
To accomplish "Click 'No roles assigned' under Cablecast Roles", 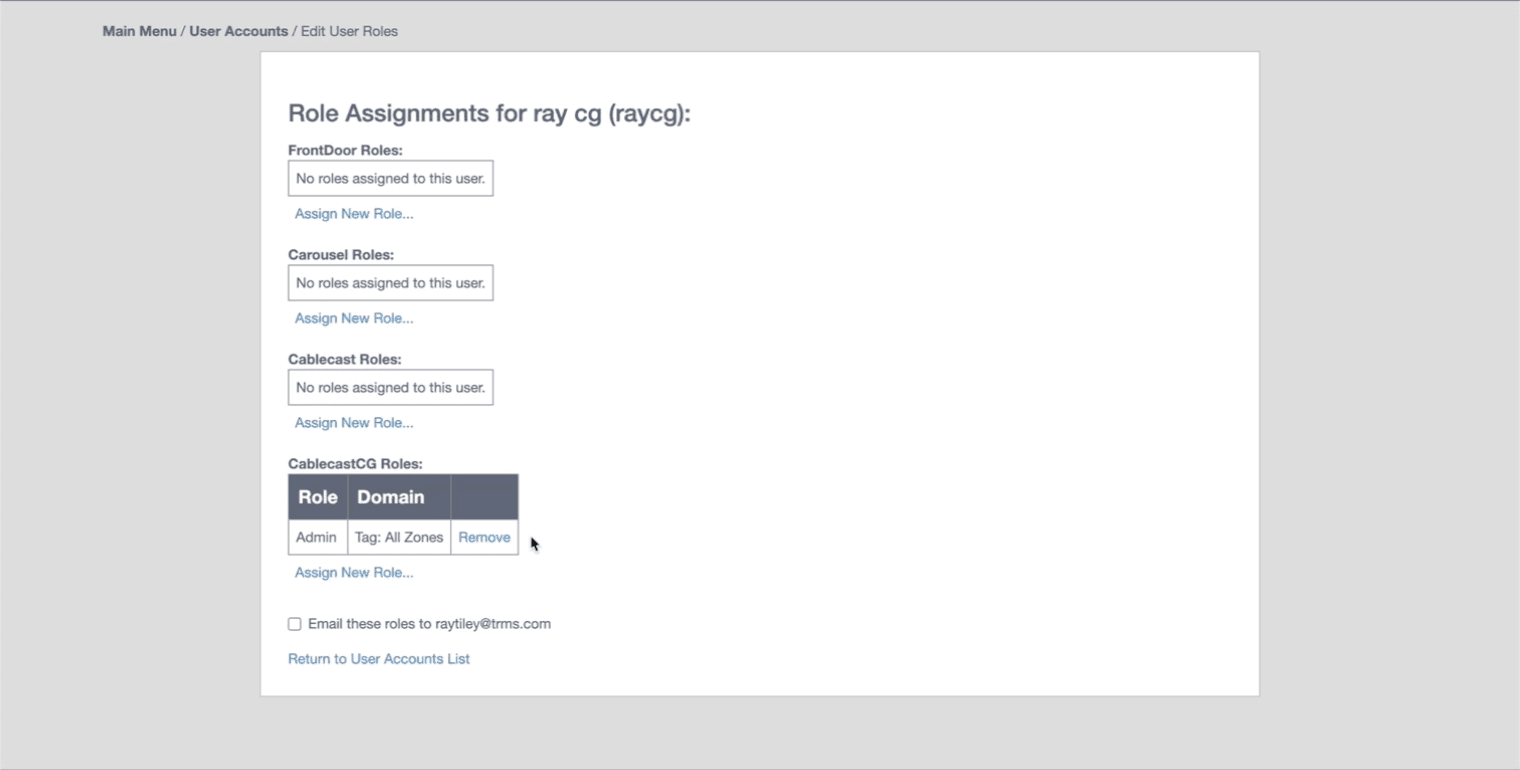I will 390,387.
